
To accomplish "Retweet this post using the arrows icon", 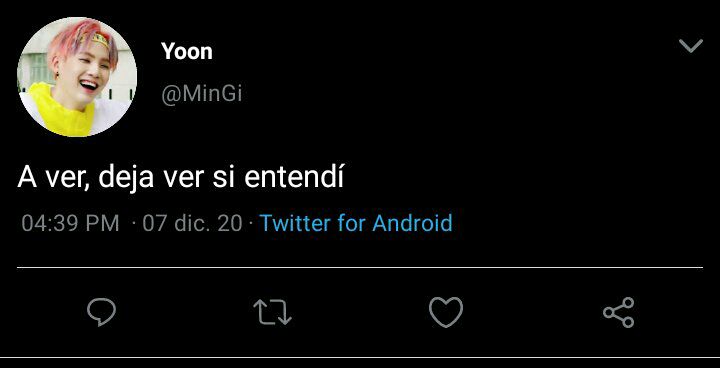I will click(272, 312).
